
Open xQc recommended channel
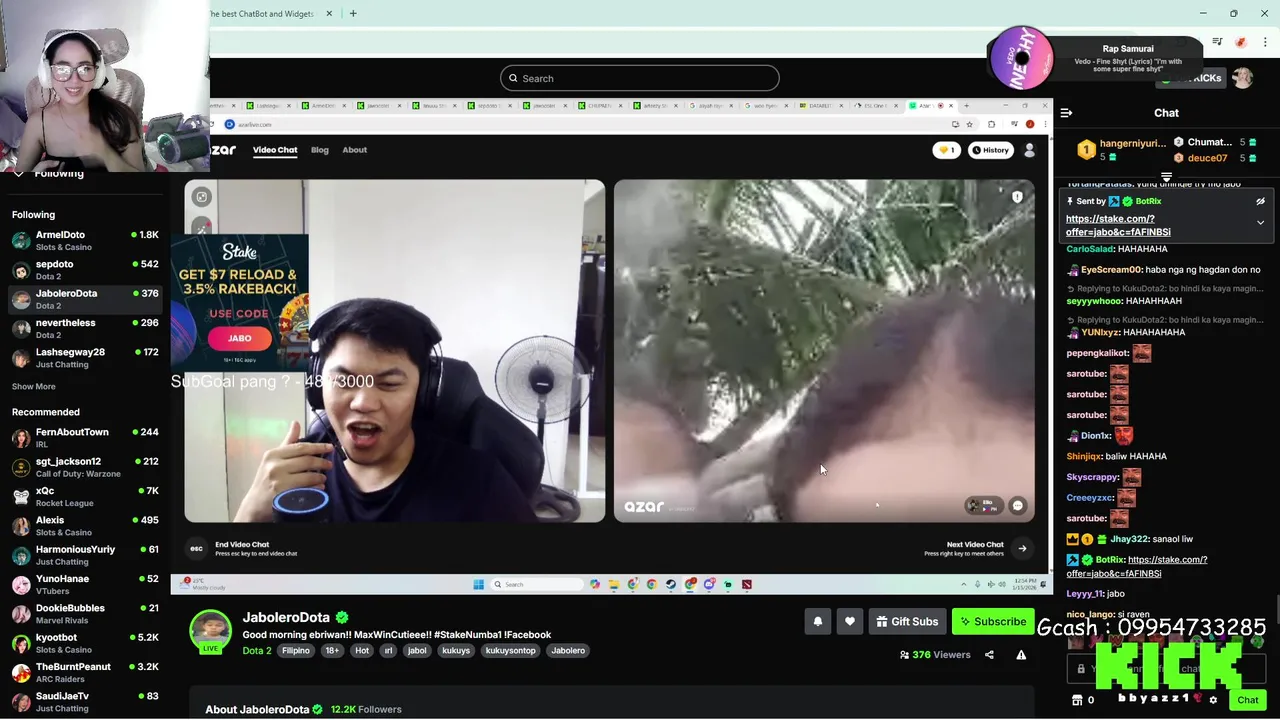pyautogui.click(x=85, y=496)
